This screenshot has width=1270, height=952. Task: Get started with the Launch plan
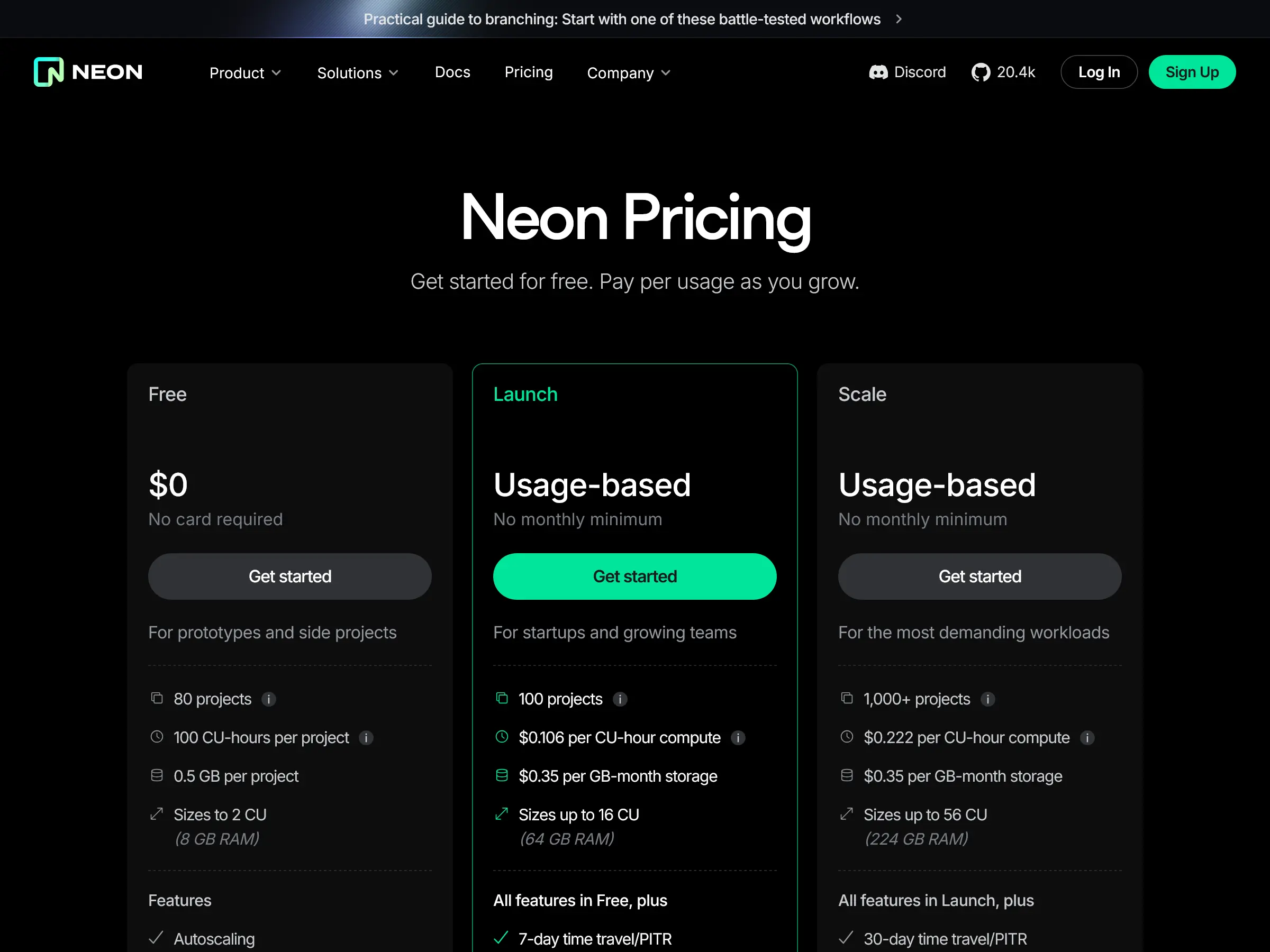(634, 576)
